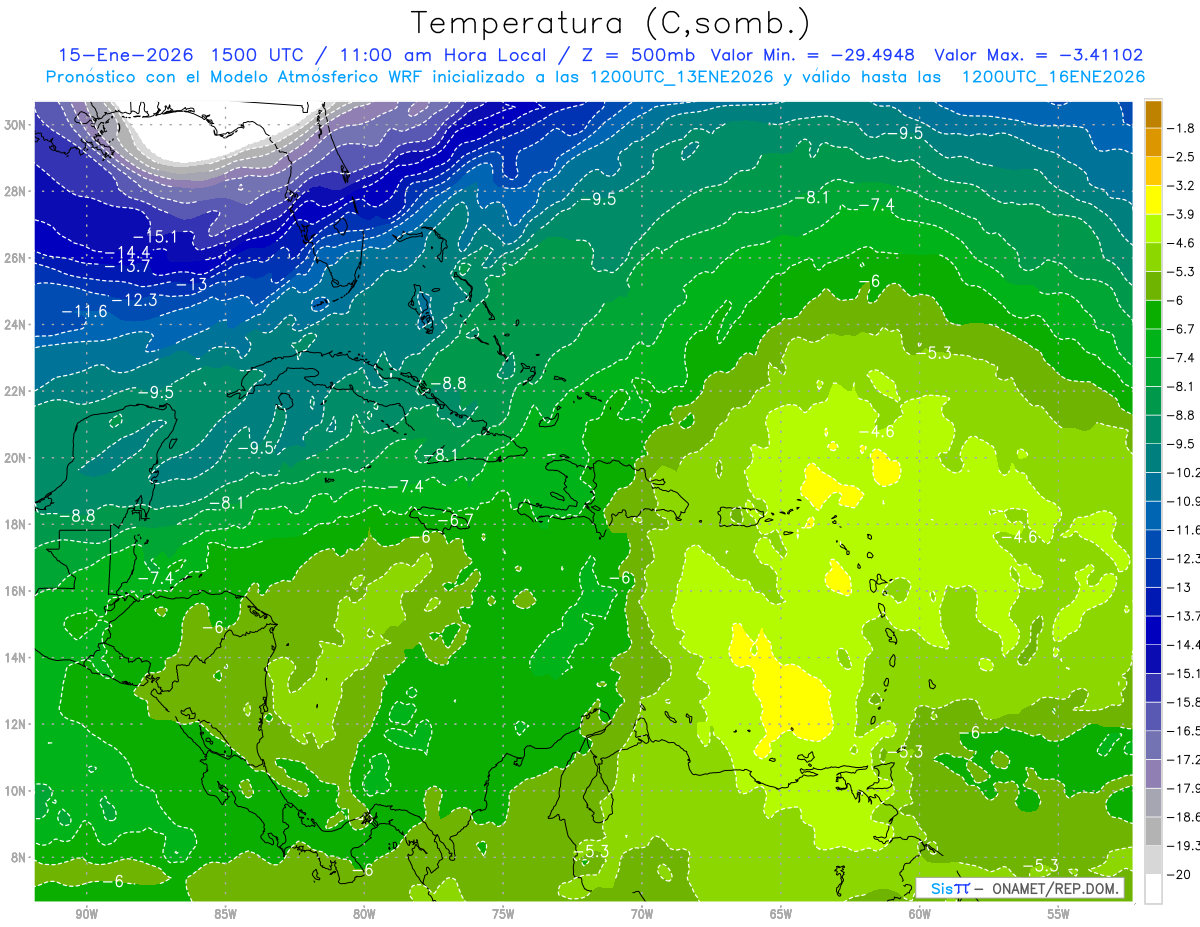
Task: Click the -13.7 contour label on the map
Action: point(128,266)
